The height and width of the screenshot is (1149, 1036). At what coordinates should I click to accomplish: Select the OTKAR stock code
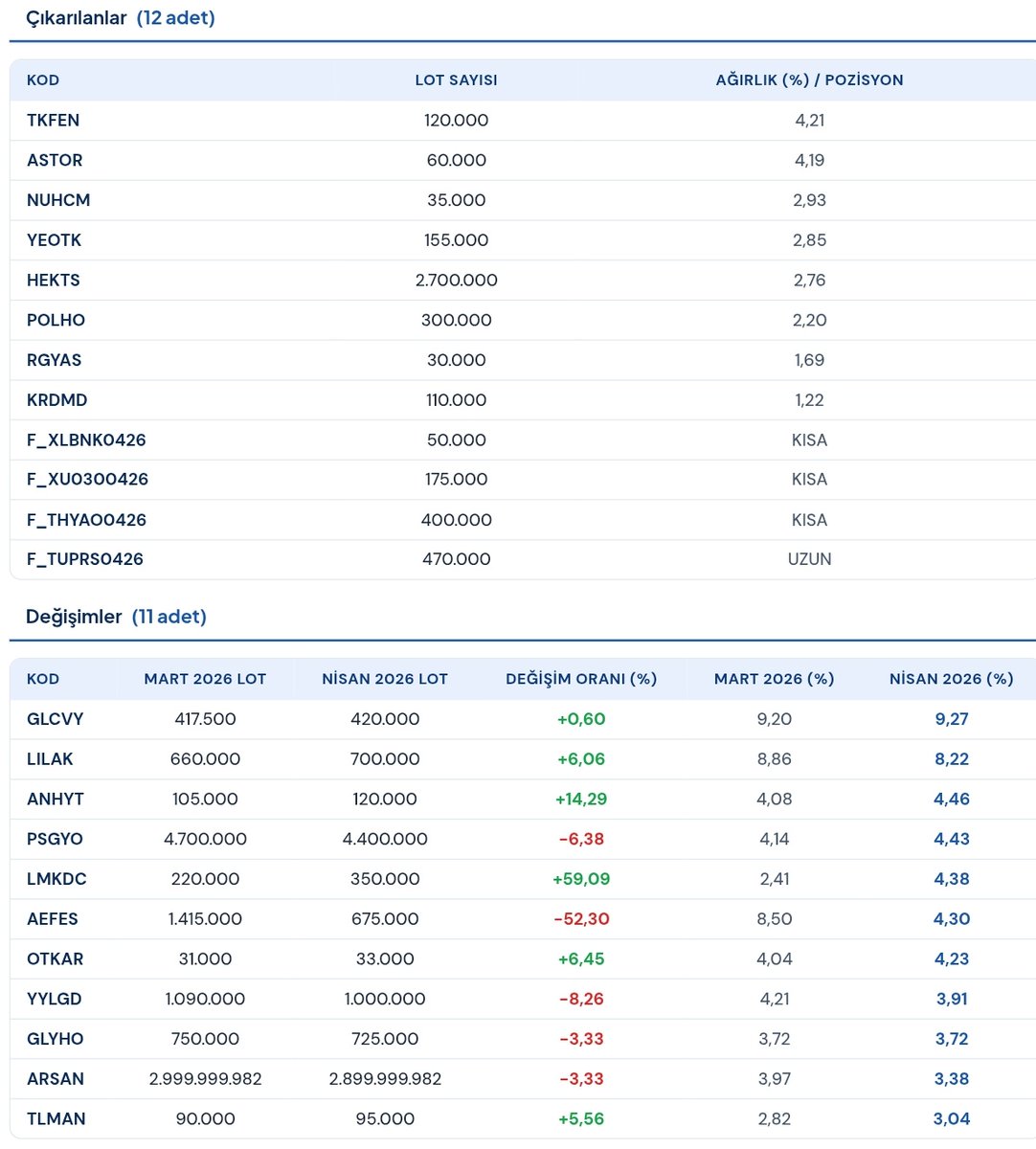pos(55,959)
